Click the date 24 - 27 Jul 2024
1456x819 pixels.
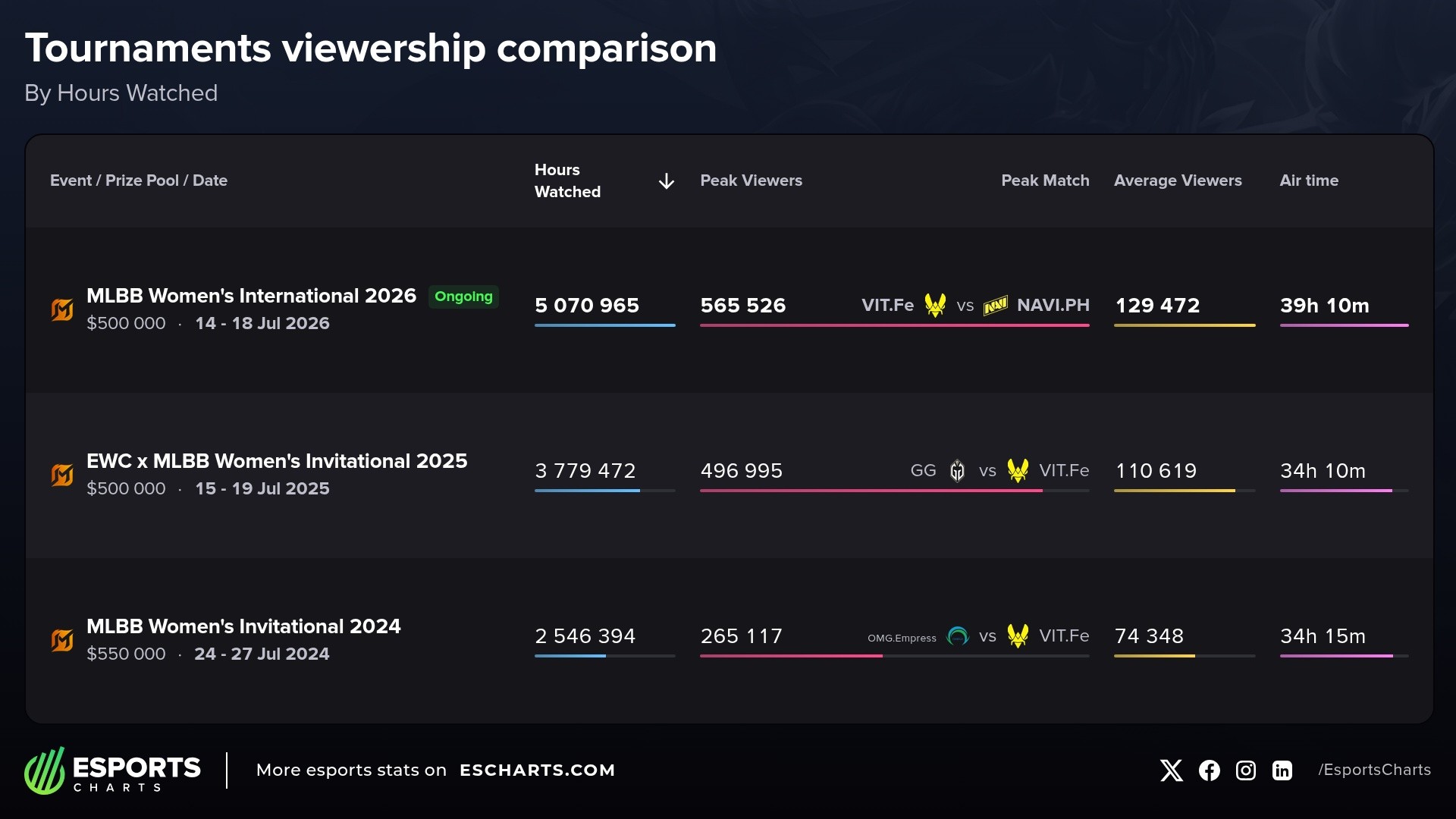point(262,654)
